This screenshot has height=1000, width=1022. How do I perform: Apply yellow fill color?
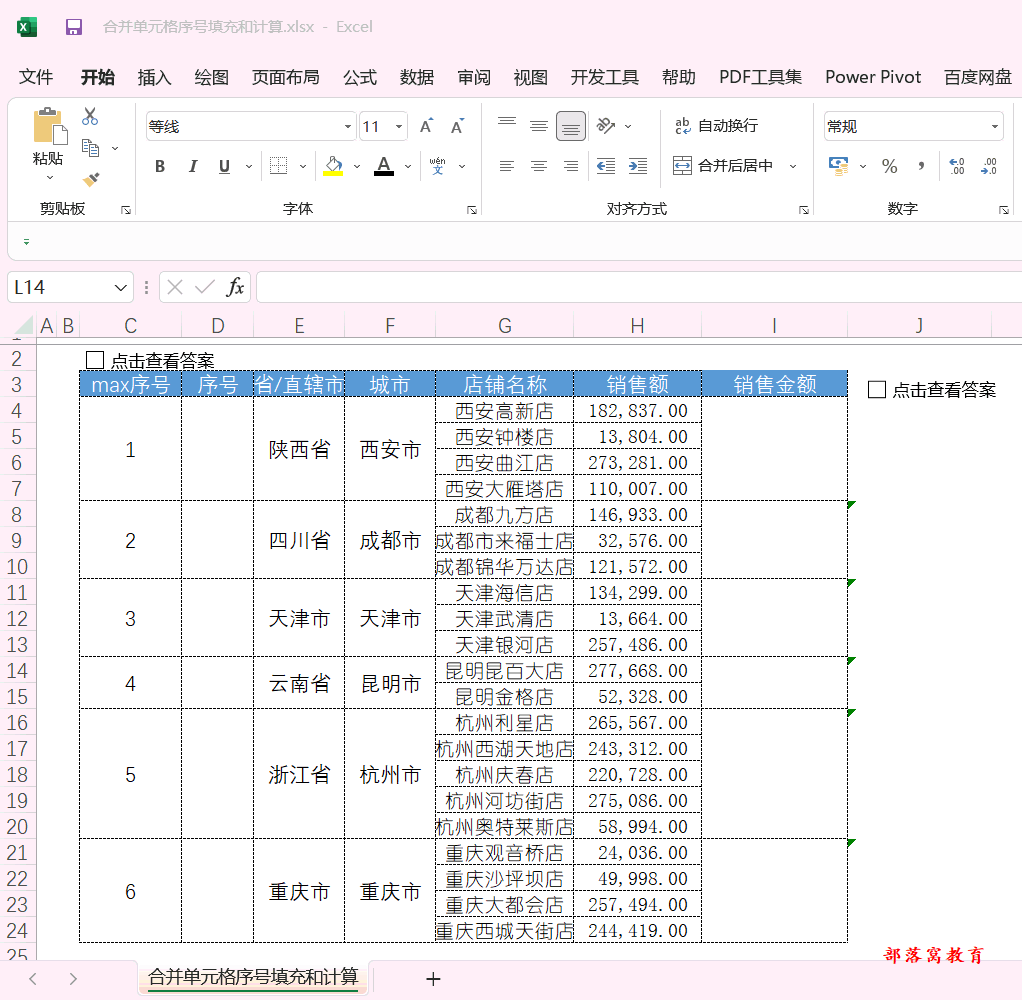[x=333, y=166]
